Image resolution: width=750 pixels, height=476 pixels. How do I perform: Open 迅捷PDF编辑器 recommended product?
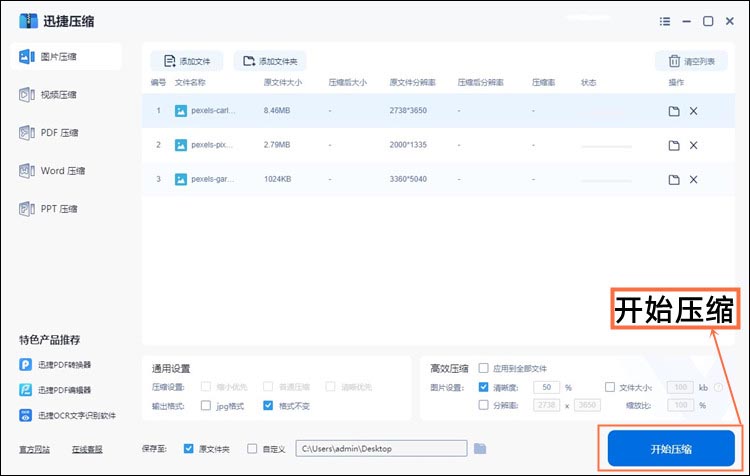pos(55,390)
